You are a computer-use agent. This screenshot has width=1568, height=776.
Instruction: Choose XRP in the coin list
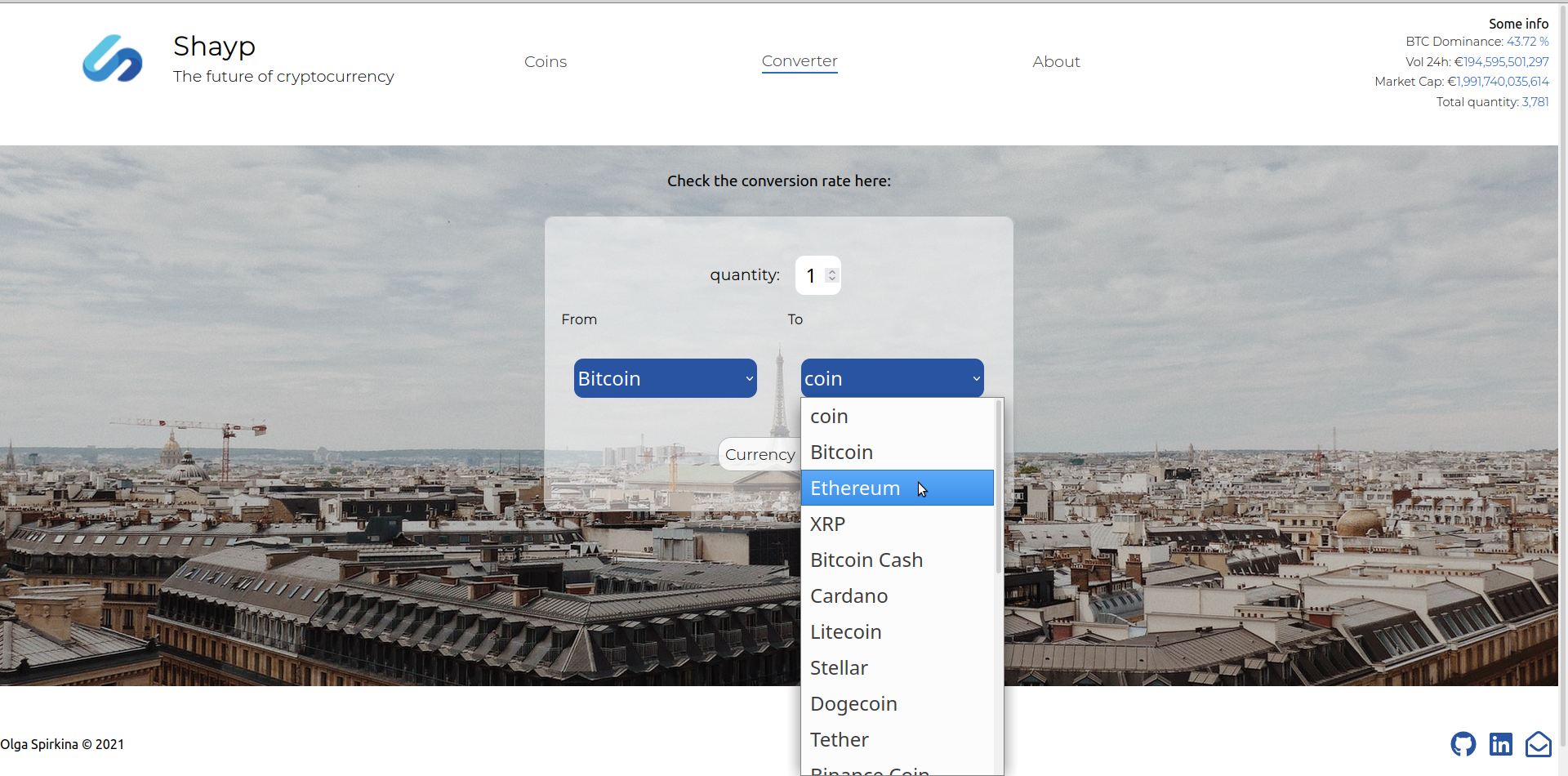pos(827,524)
